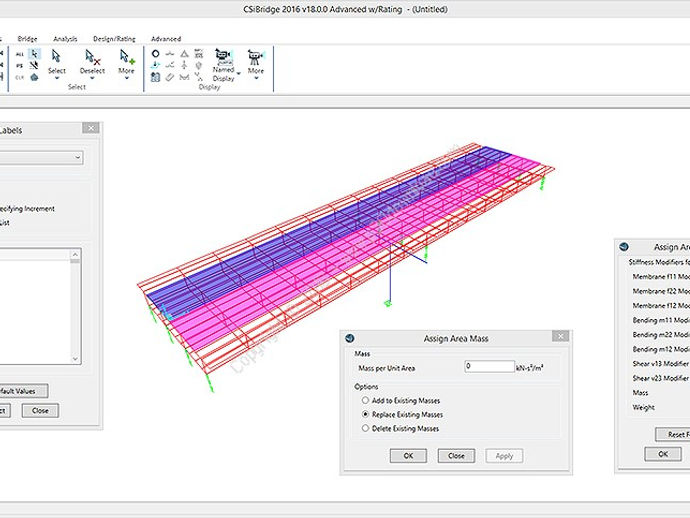Click the Default Values button
Image resolution: width=690 pixels, height=518 pixels.
point(24,391)
